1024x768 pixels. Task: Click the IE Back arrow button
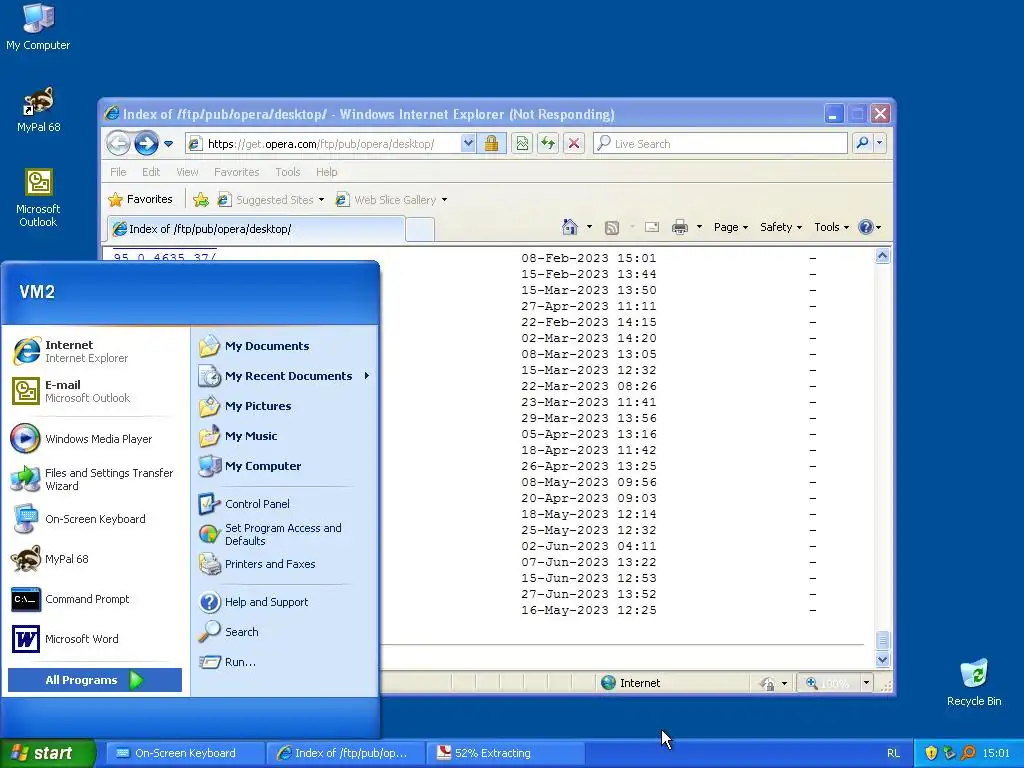118,143
